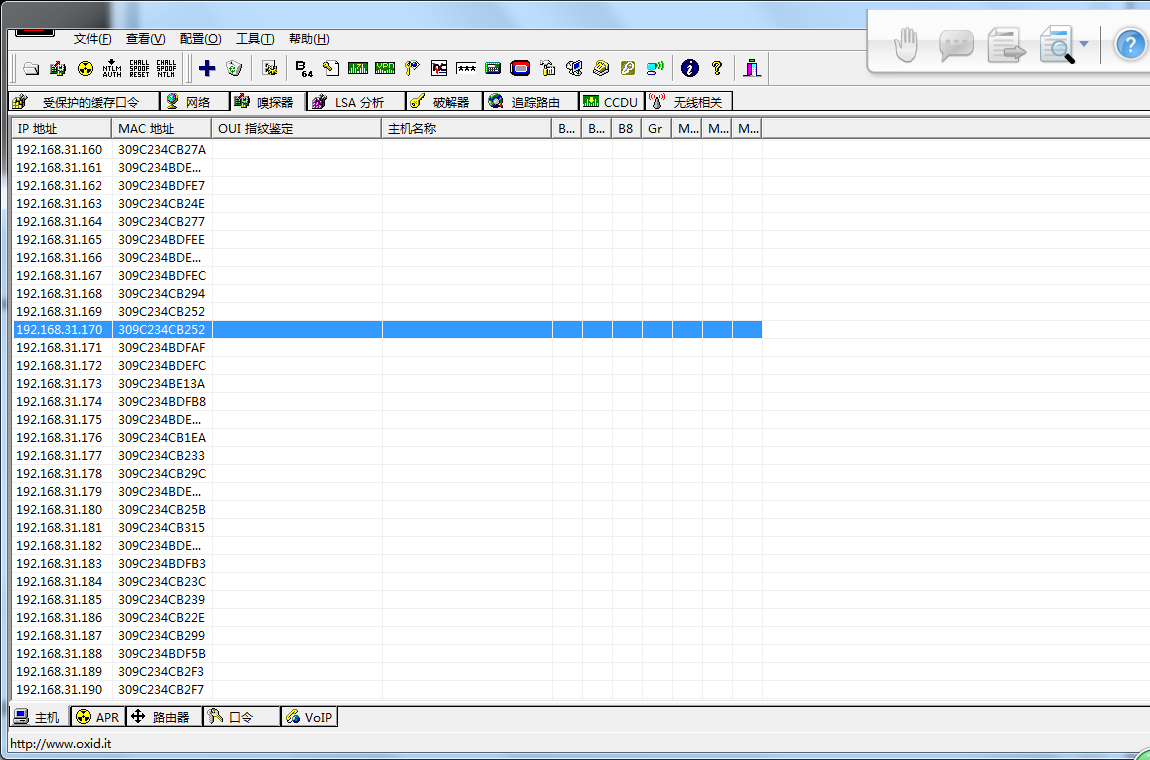Select the 嗅探器 tab
Image resolution: width=1150 pixels, height=760 pixels.
click(x=268, y=101)
